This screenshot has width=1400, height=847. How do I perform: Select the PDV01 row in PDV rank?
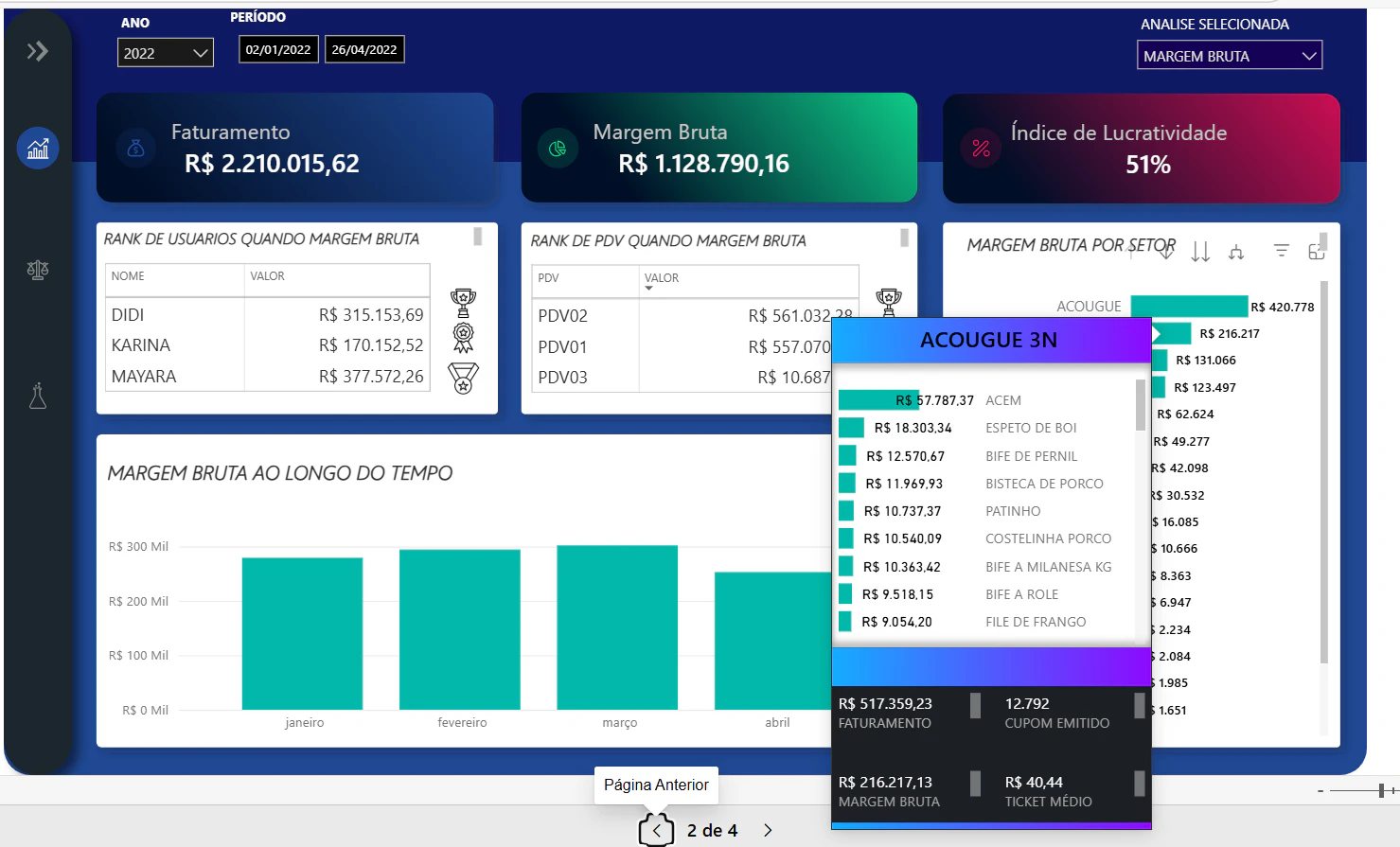[682, 347]
